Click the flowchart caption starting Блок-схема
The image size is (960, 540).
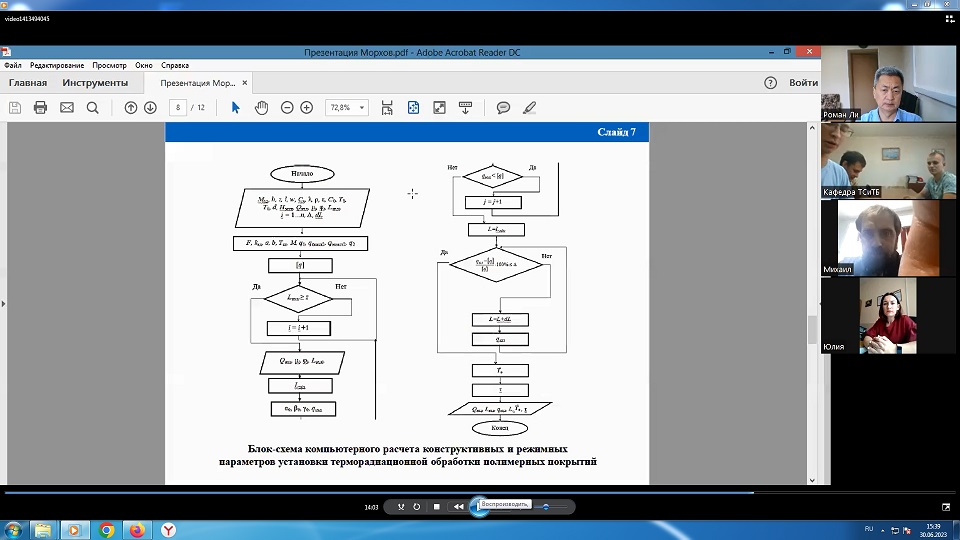click(408, 455)
